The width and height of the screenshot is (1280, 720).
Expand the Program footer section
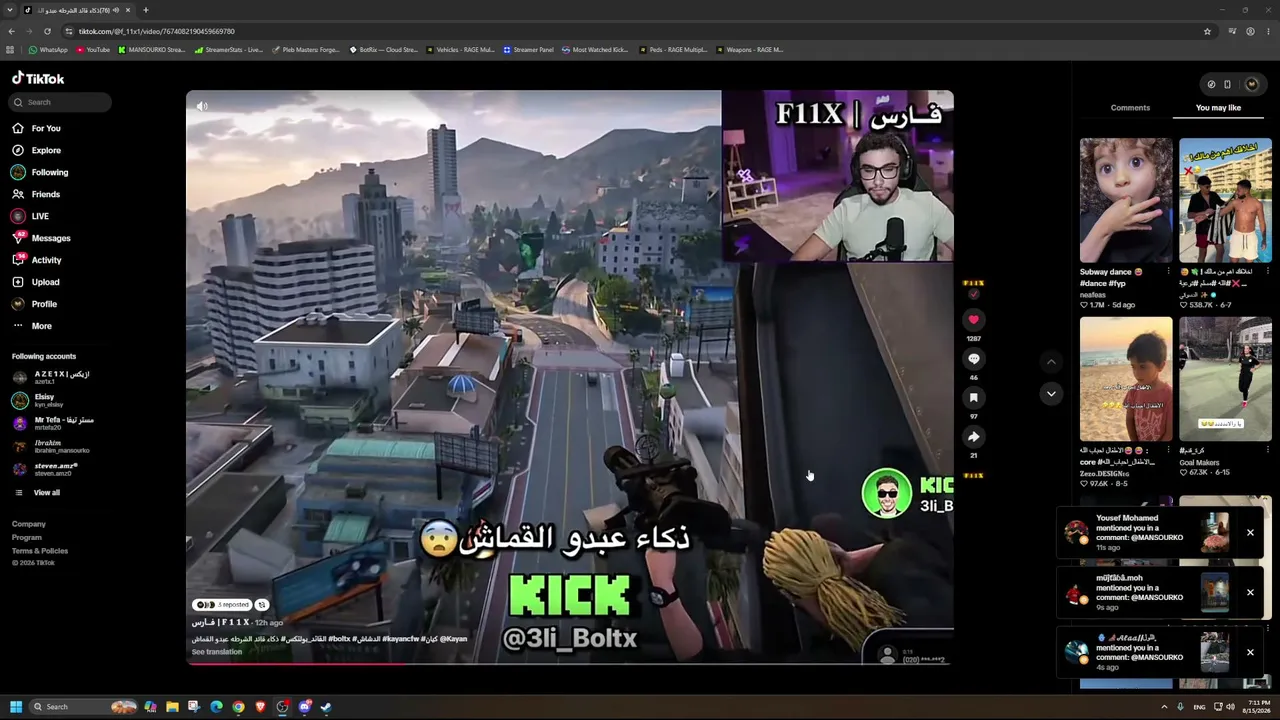27,537
